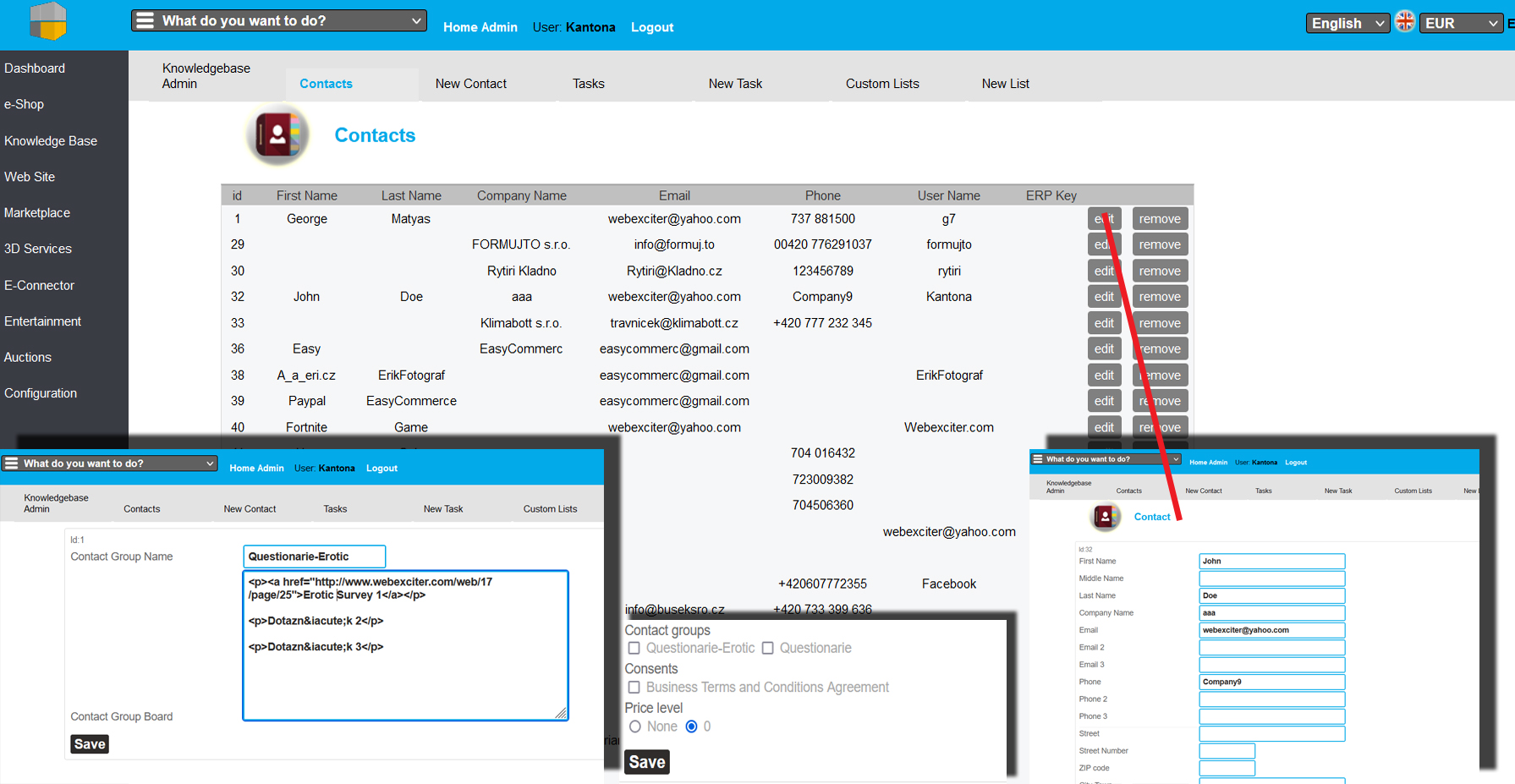Open the Custom Lists tab
This screenshot has width=1515, height=784.
(x=881, y=84)
